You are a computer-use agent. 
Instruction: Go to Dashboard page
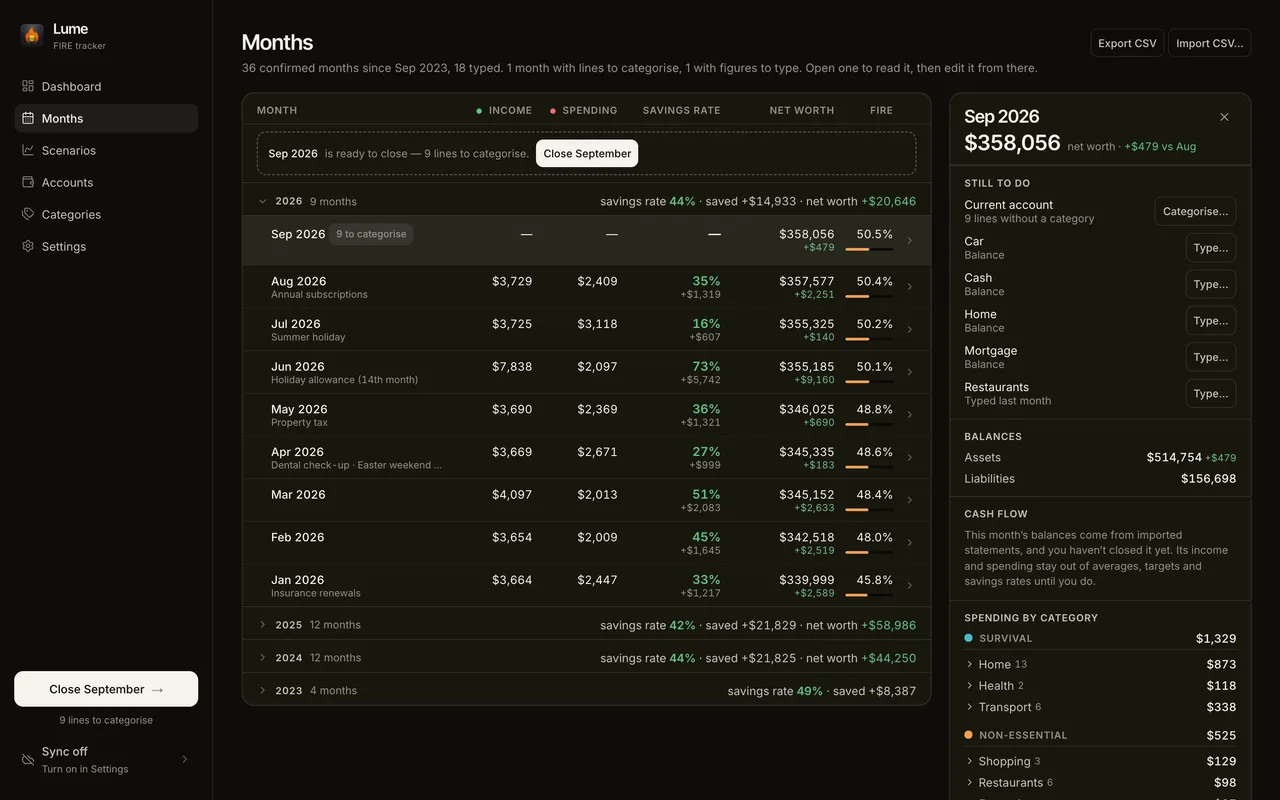pos(106,86)
